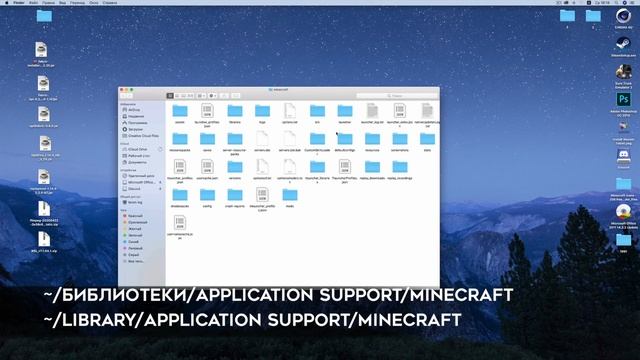Open the Finder menu
The height and width of the screenshot is (360, 640).
click(x=19, y=2)
